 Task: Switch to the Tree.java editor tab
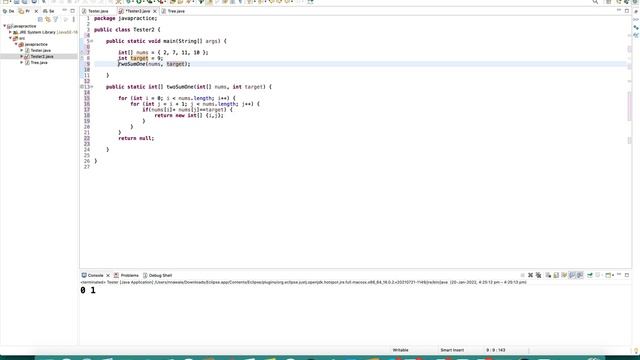(x=173, y=11)
